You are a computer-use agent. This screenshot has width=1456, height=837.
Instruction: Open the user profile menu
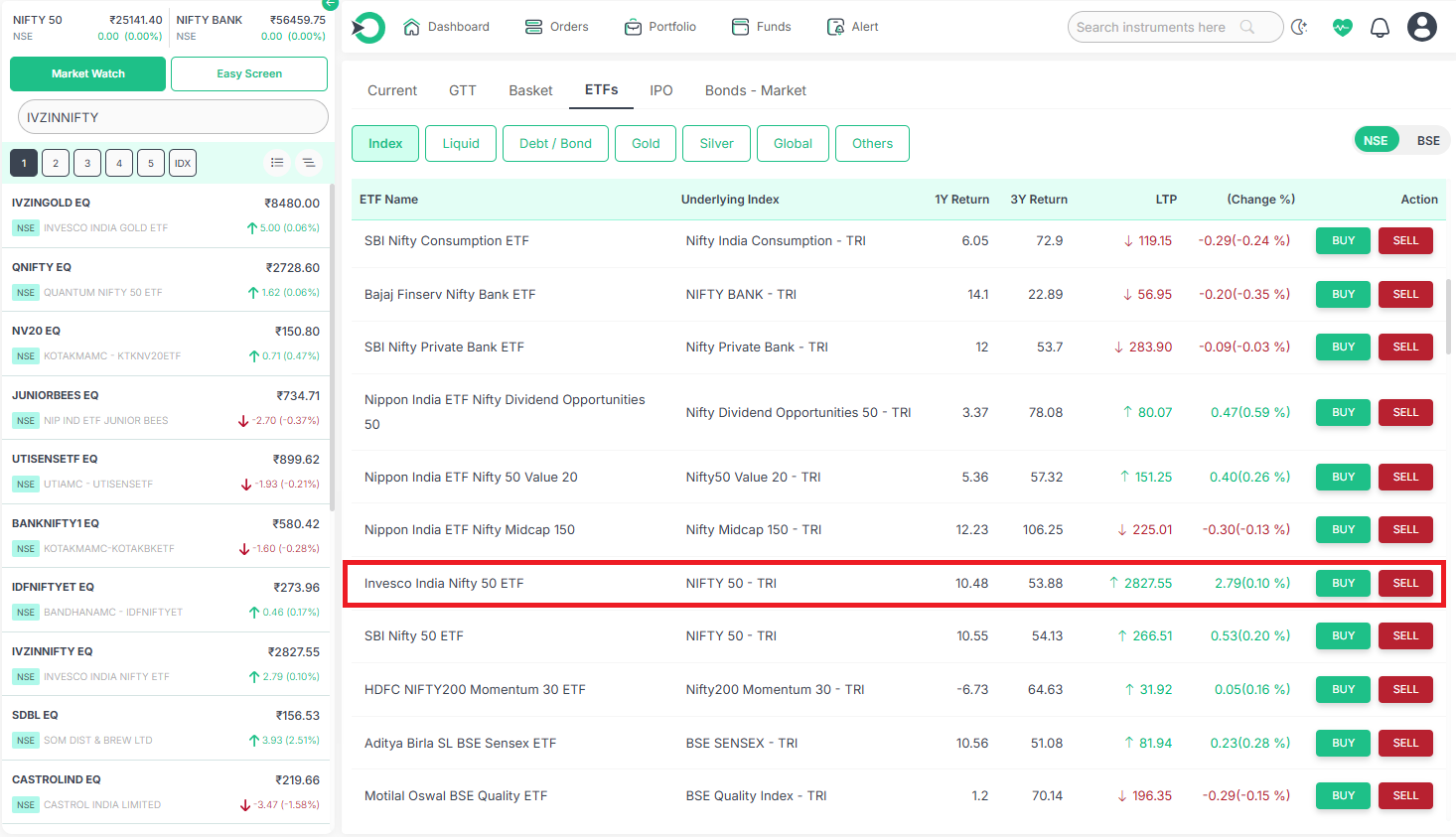click(x=1421, y=26)
